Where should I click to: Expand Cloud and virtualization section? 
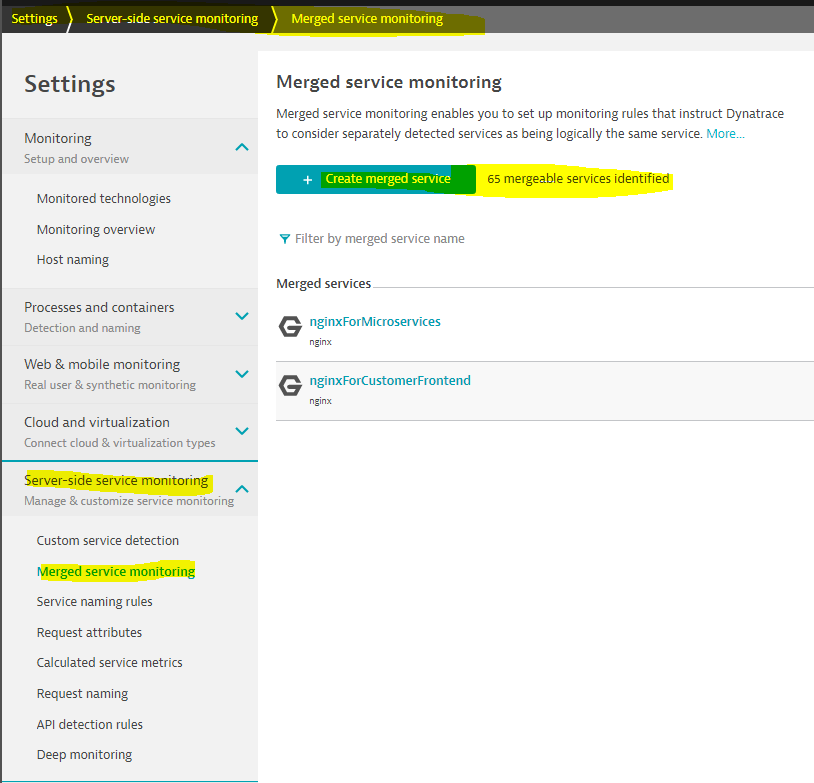(x=242, y=431)
